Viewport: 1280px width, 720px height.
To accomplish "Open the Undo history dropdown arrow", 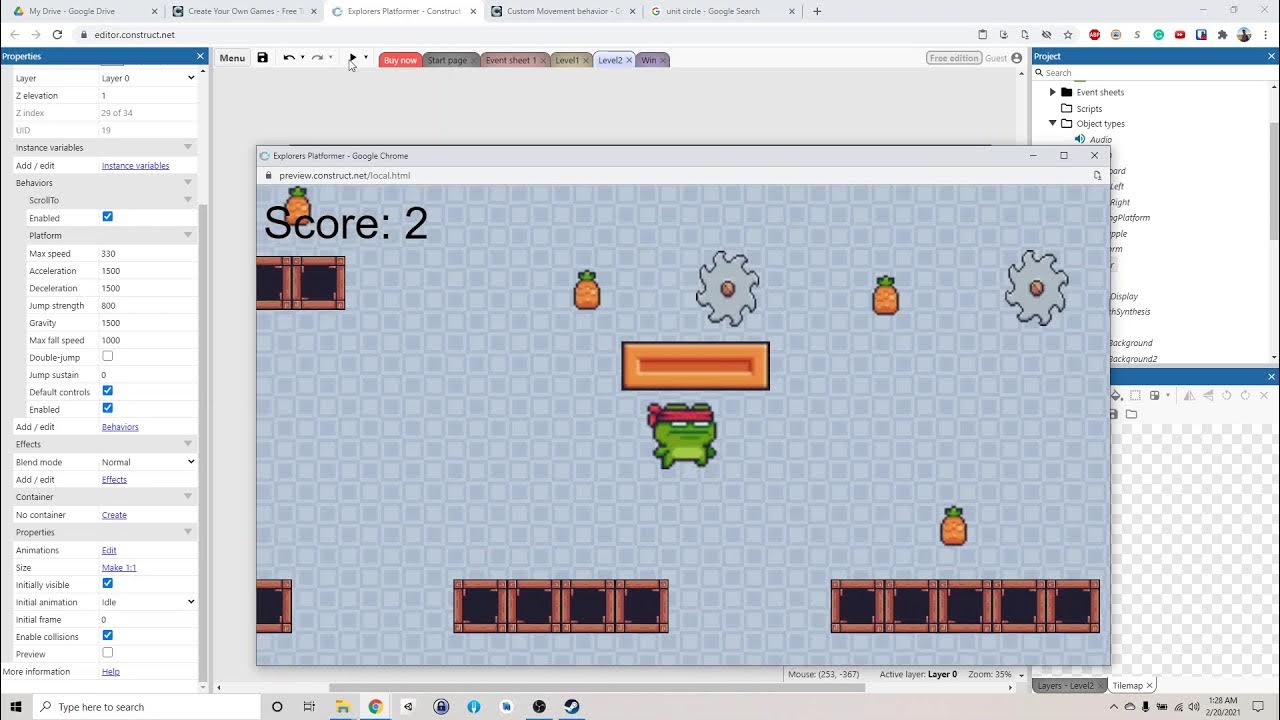I will (x=302, y=58).
